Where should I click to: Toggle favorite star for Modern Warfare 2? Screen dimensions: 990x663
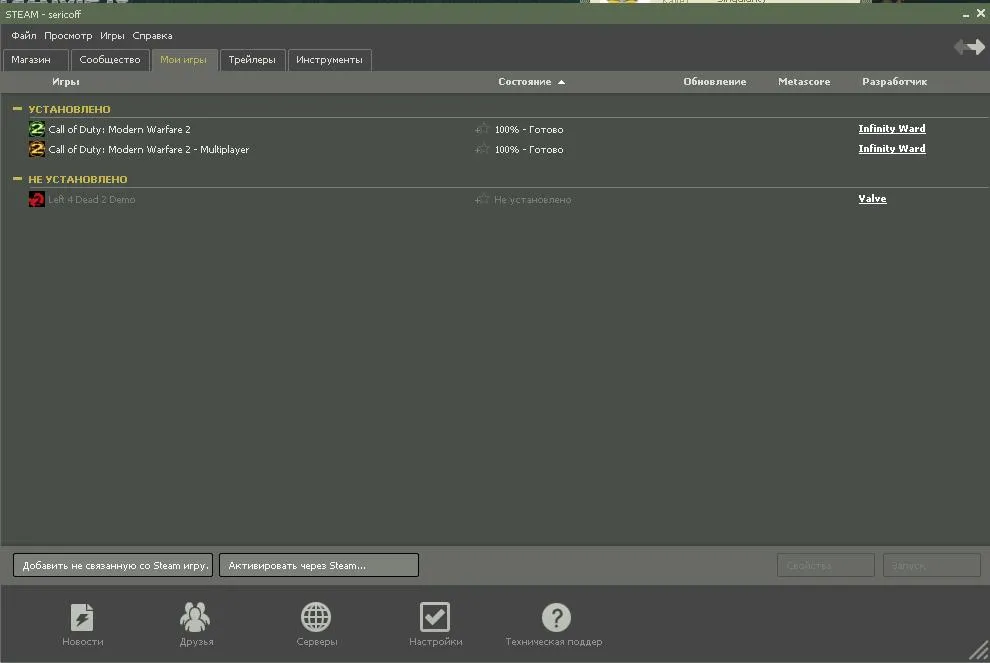pyautogui.click(x=482, y=129)
